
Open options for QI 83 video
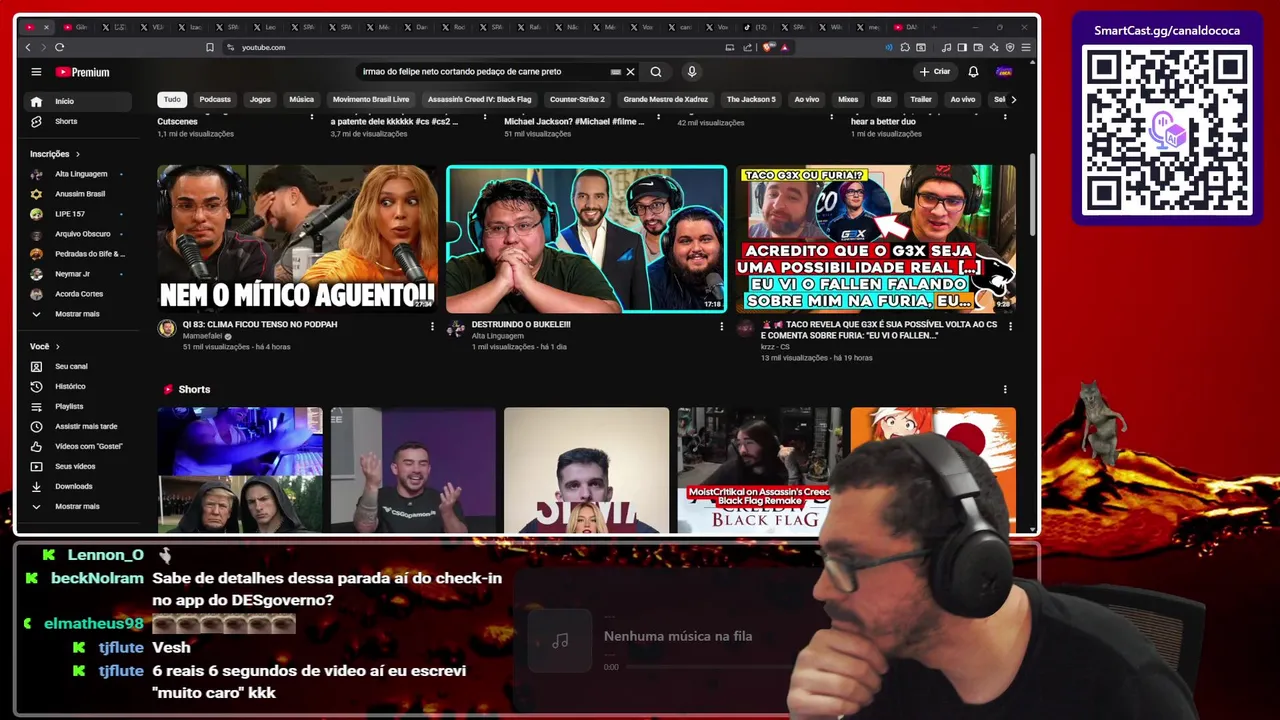[432, 326]
